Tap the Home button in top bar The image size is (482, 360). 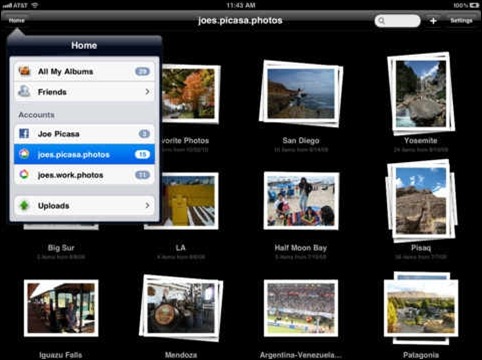tap(16, 20)
